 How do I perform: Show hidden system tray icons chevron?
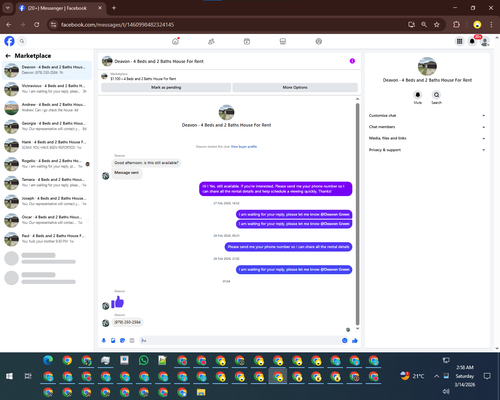(x=436, y=376)
